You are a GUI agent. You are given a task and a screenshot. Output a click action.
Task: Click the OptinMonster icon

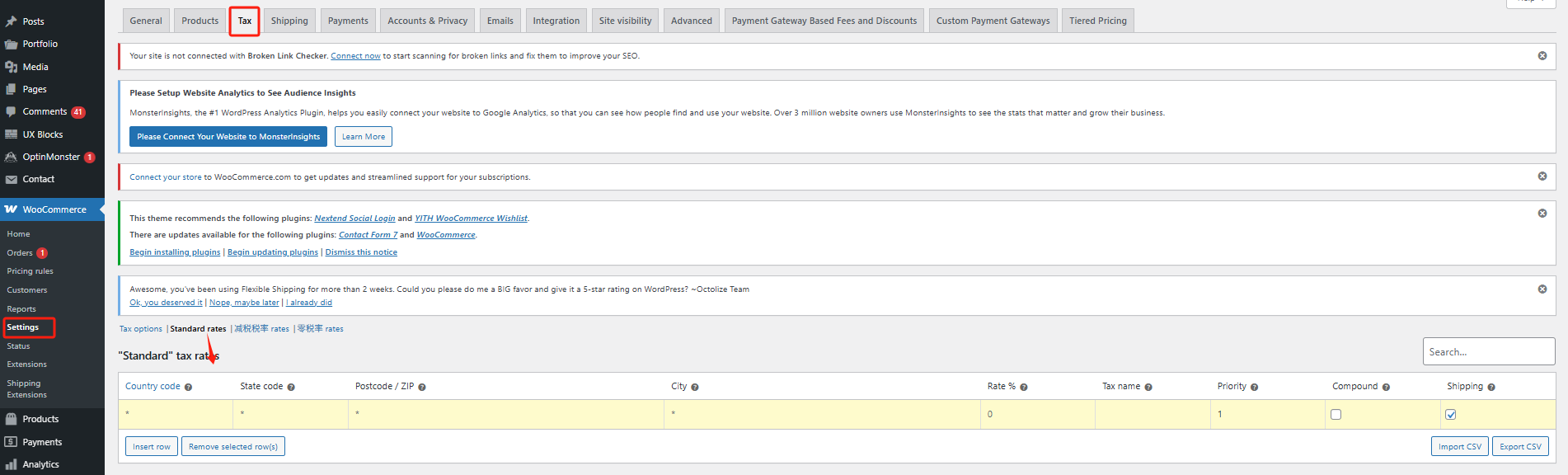click(11, 157)
